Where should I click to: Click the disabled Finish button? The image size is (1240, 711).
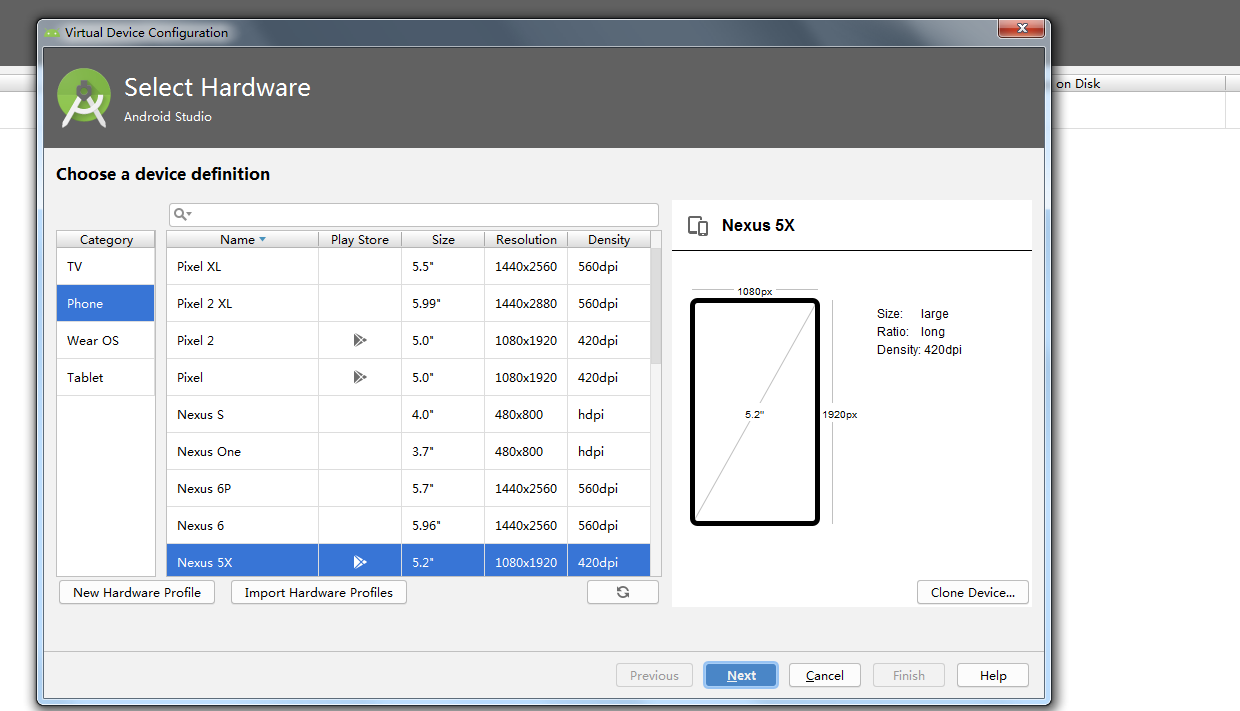coord(909,675)
